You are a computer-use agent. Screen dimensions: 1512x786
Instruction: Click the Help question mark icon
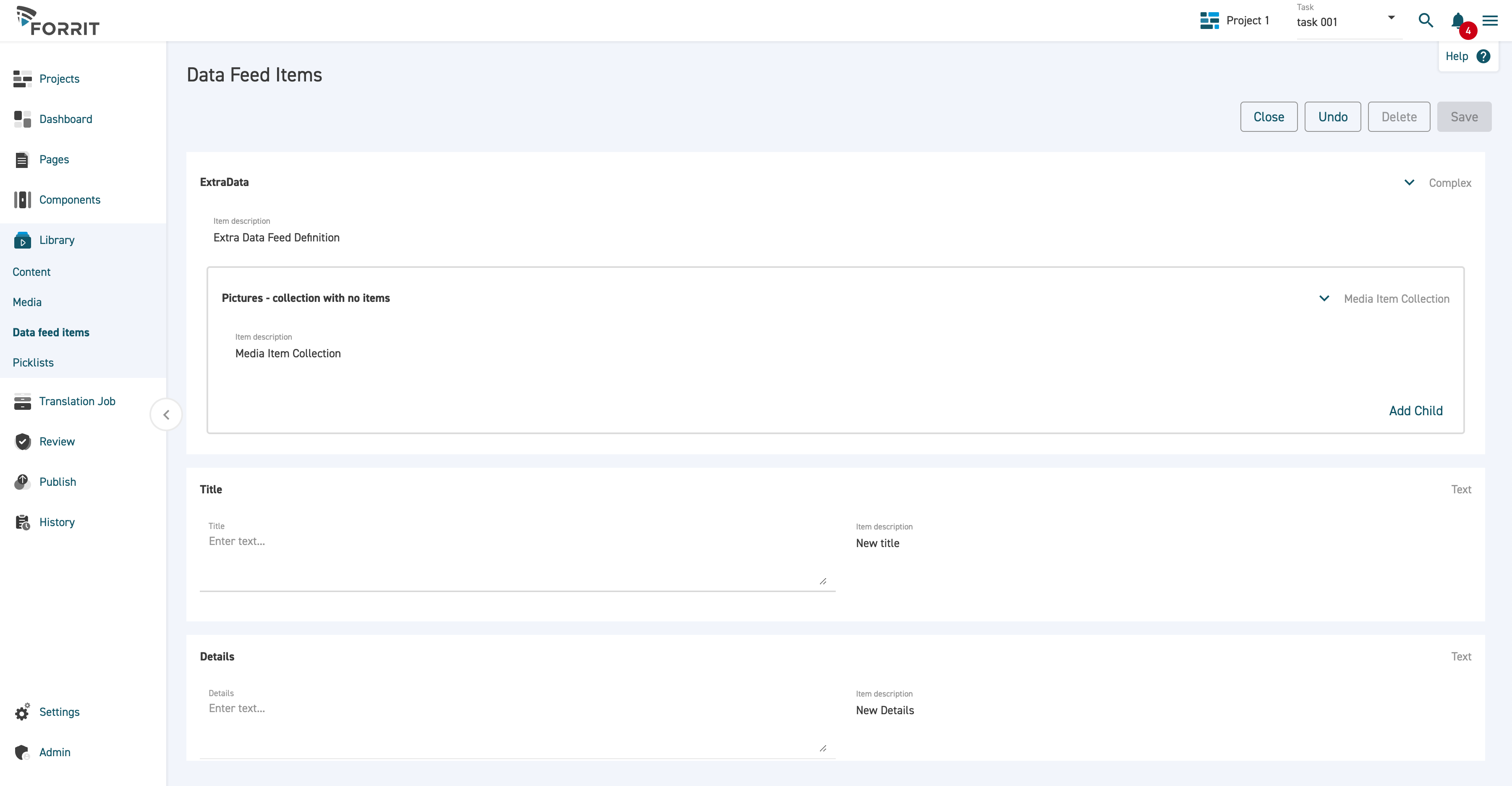point(1483,56)
